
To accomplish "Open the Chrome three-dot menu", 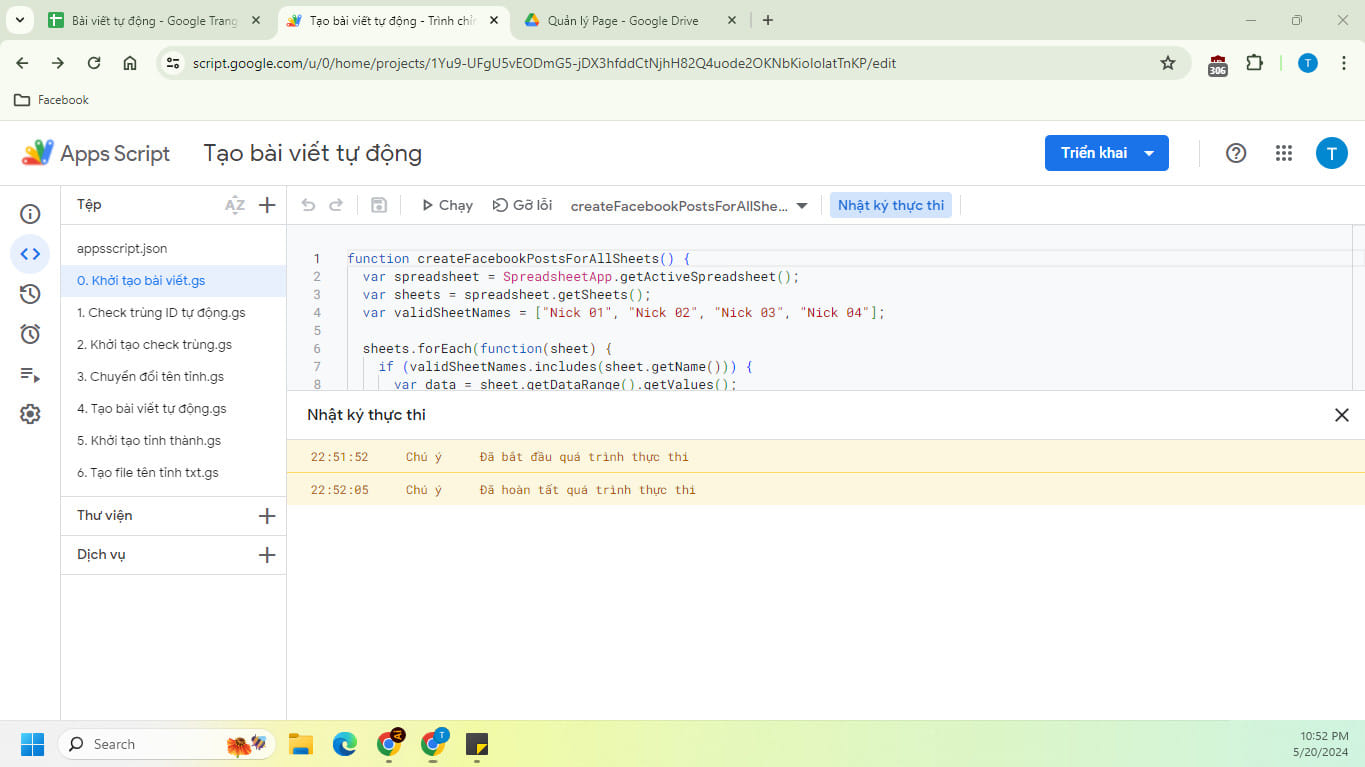I will [x=1343, y=63].
